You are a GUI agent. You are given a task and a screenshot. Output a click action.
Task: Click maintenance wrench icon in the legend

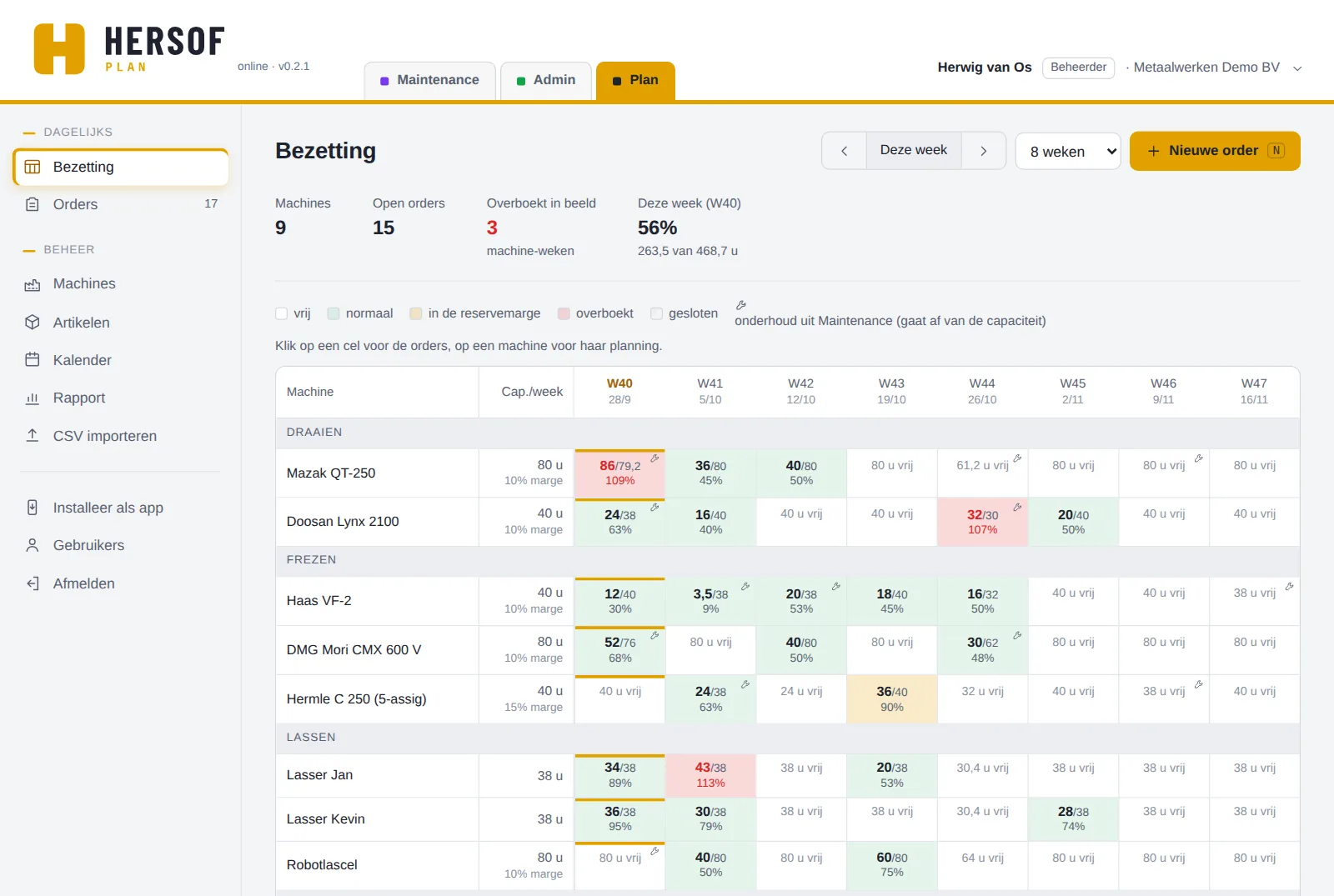(x=741, y=305)
